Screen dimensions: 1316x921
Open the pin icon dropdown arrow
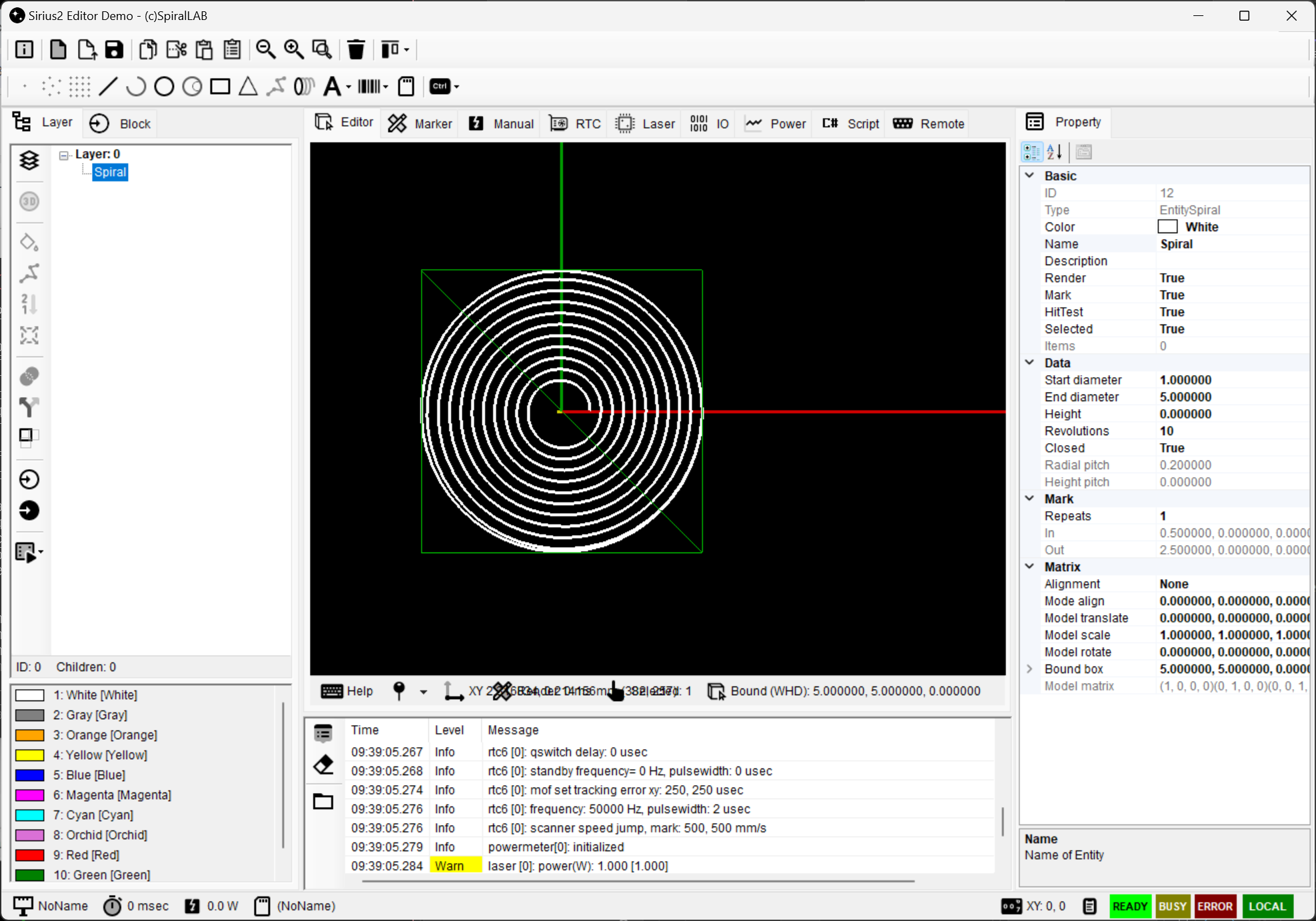pyautogui.click(x=423, y=692)
